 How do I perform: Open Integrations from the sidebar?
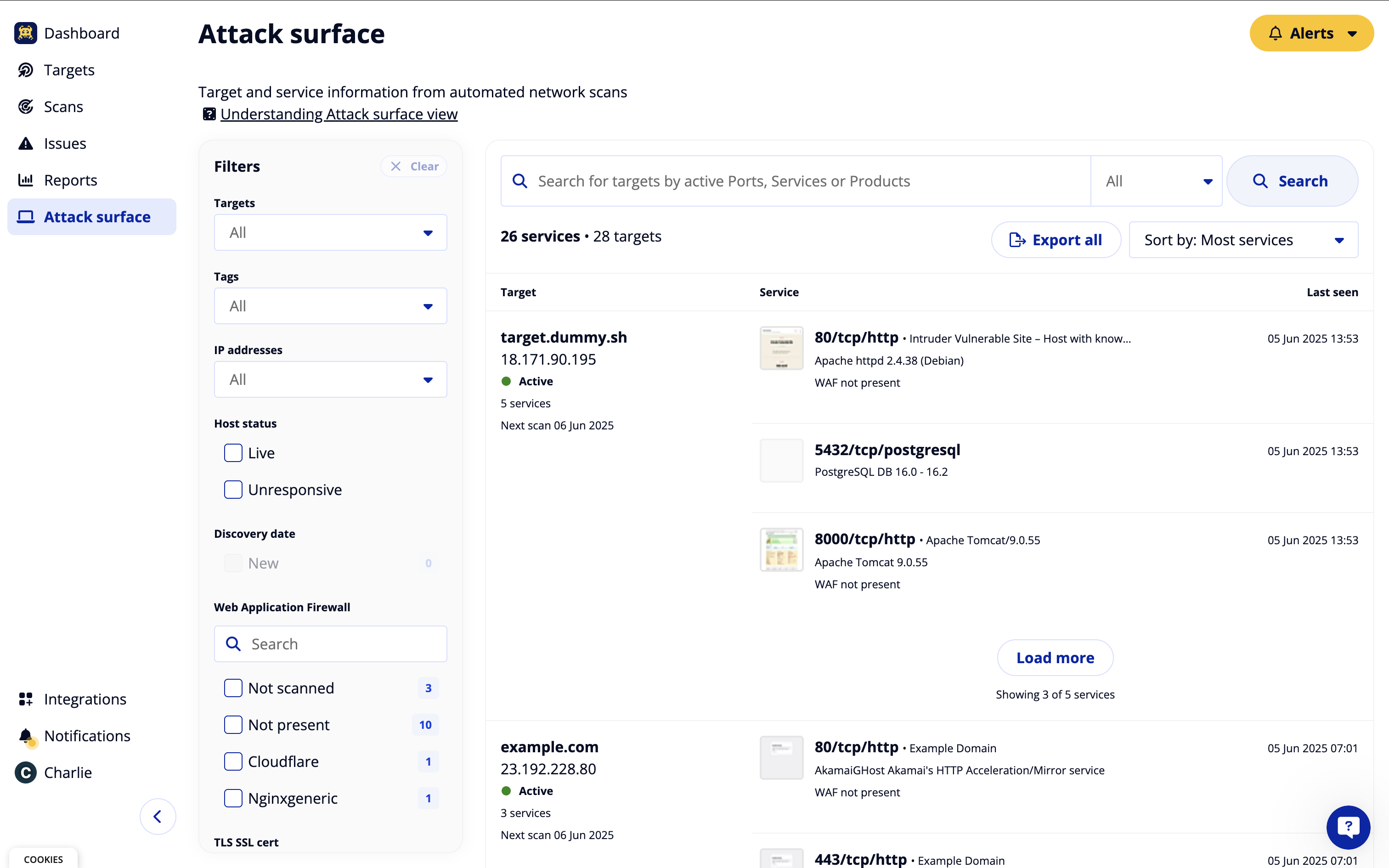point(85,699)
